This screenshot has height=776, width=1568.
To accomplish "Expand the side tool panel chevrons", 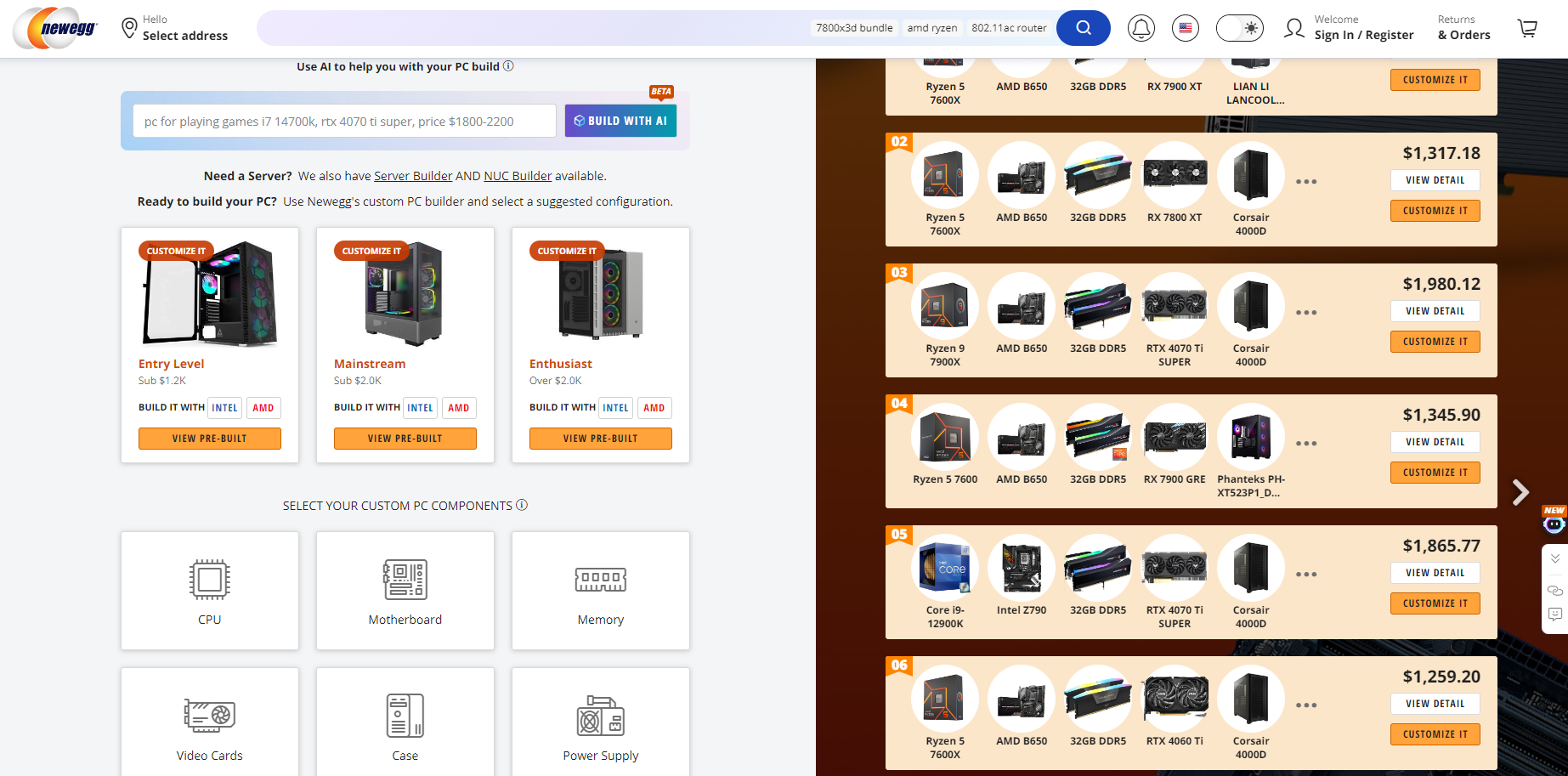I will tap(1554, 558).
